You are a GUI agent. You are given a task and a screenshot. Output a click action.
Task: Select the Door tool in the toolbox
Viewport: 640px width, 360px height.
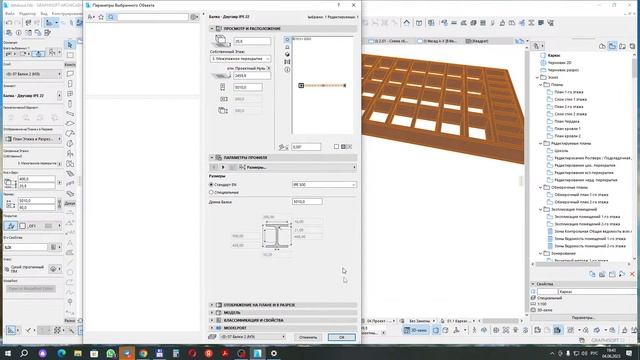[x=70, y=84]
